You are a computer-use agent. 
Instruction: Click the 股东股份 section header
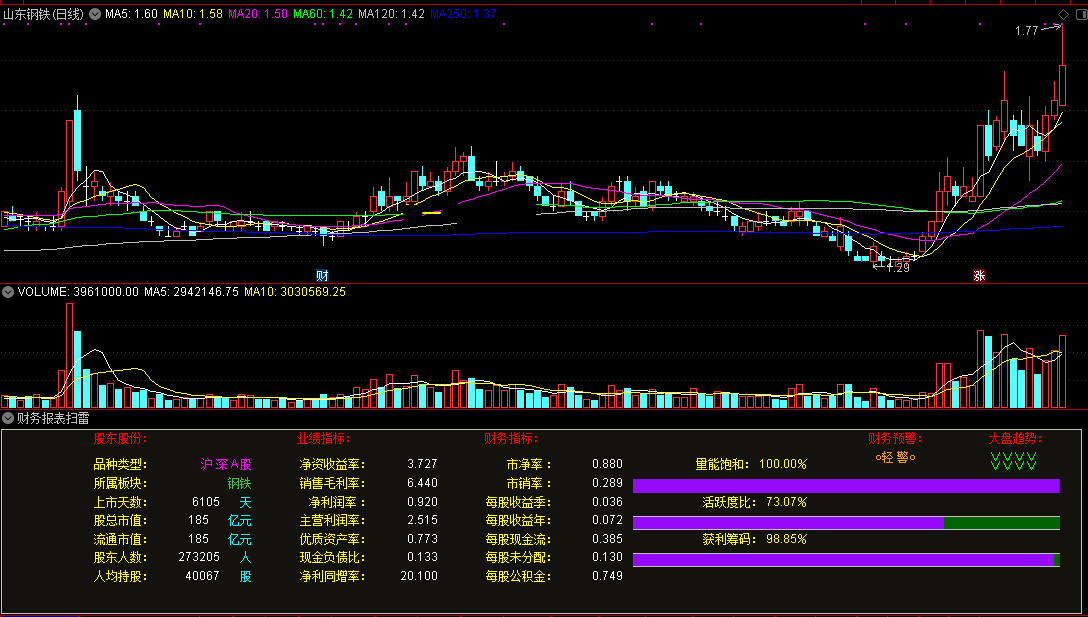click(x=121, y=439)
